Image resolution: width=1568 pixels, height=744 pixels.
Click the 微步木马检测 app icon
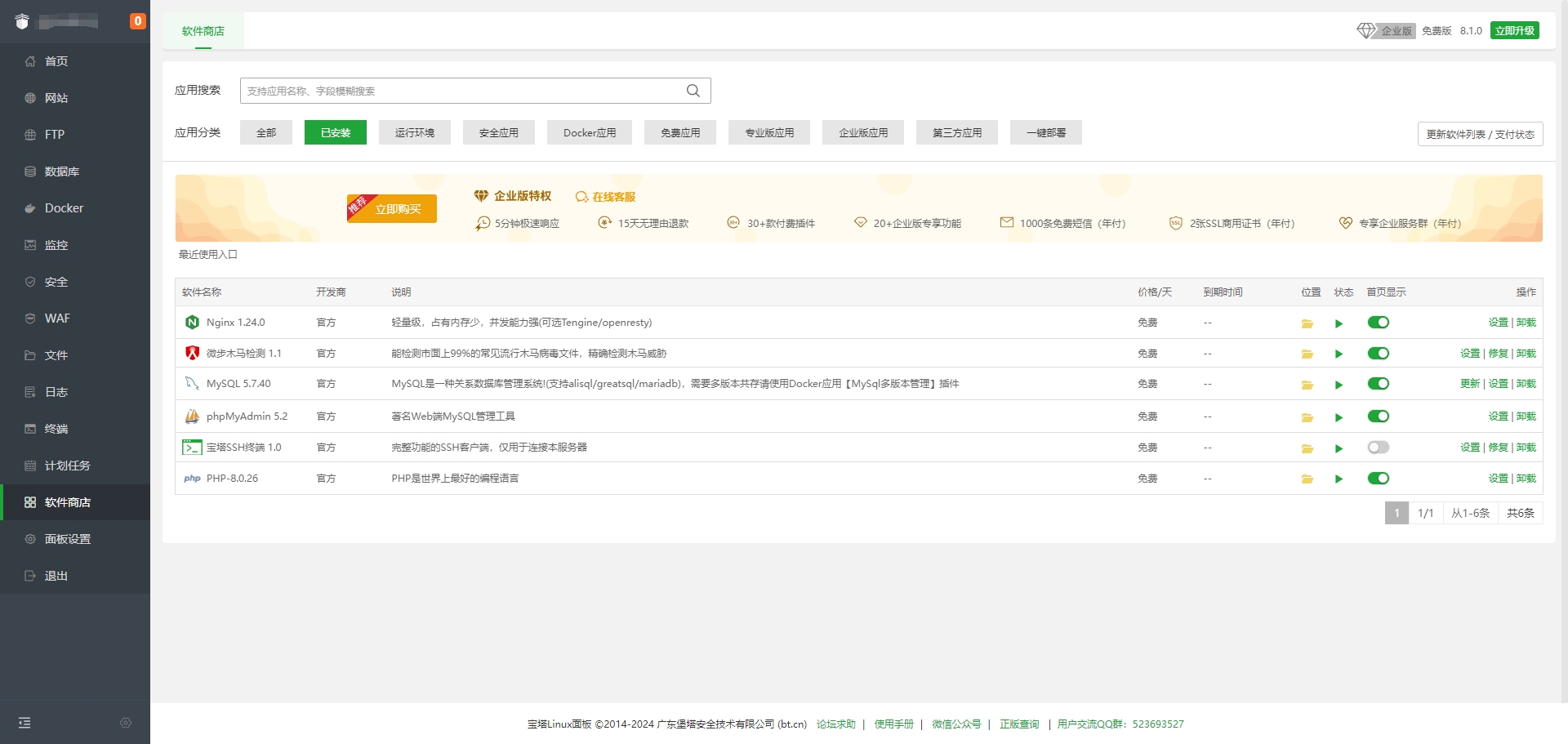[x=192, y=354]
